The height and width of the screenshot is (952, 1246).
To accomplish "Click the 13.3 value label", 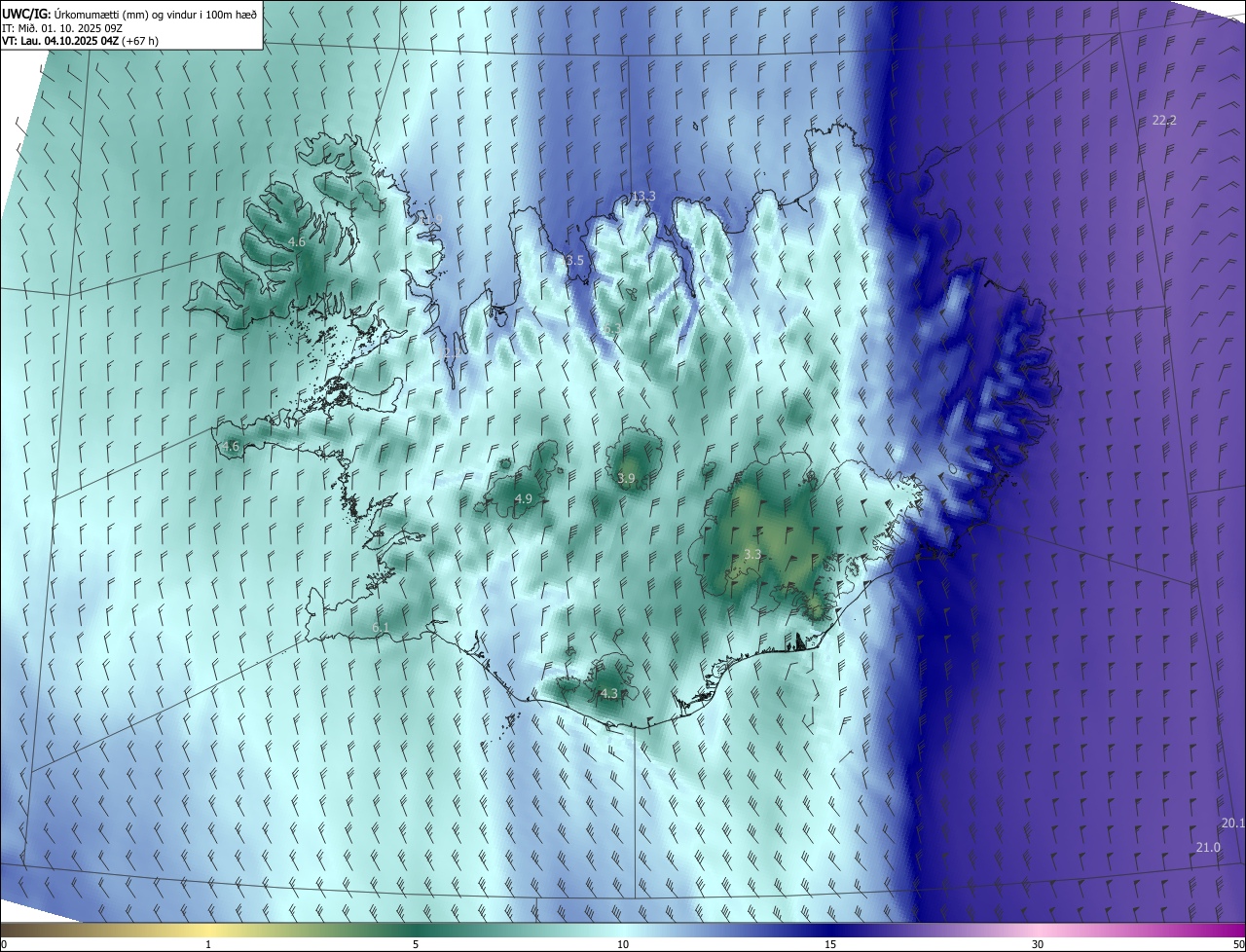I will pos(642,197).
